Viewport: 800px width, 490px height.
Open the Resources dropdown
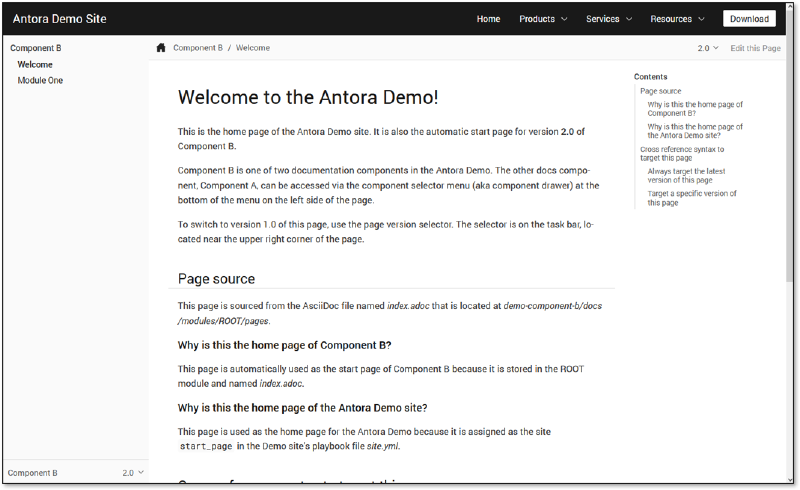[677, 19]
